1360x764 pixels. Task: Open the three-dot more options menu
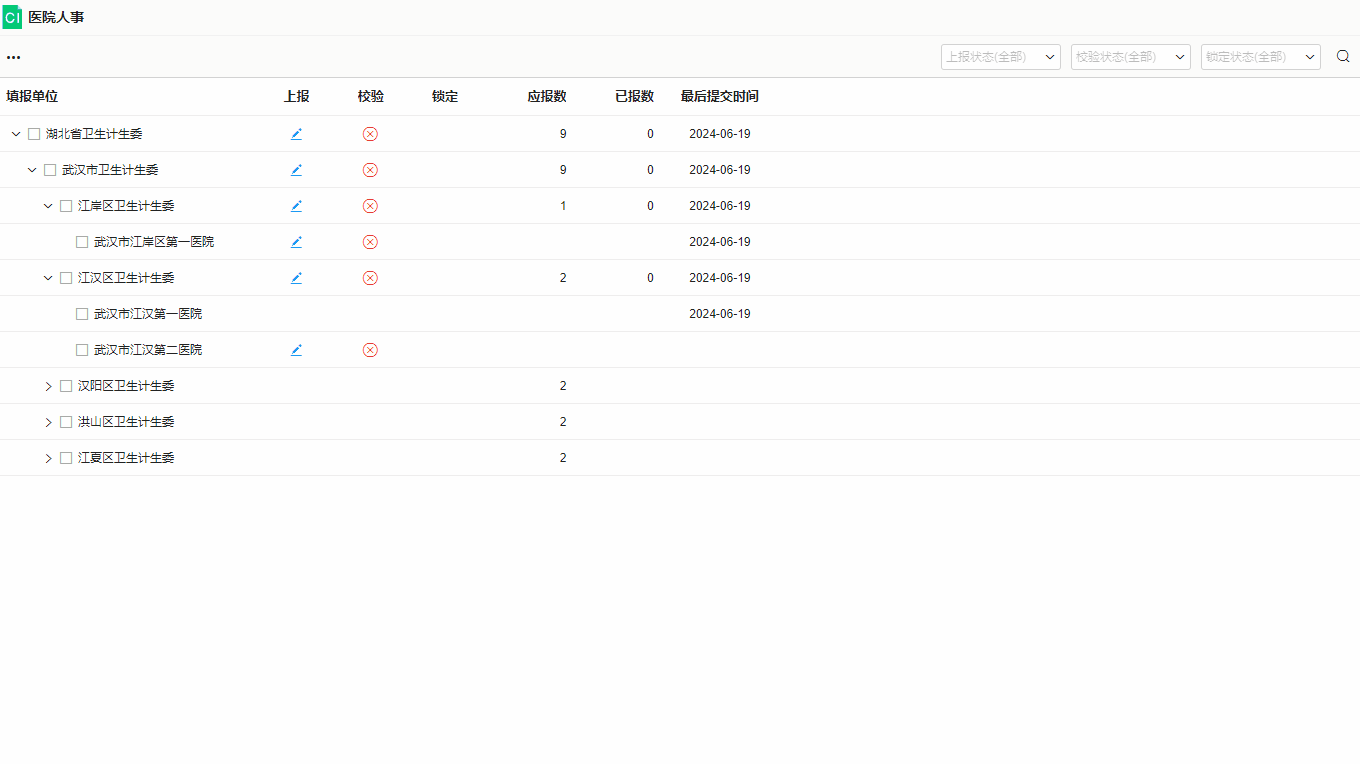coord(14,57)
